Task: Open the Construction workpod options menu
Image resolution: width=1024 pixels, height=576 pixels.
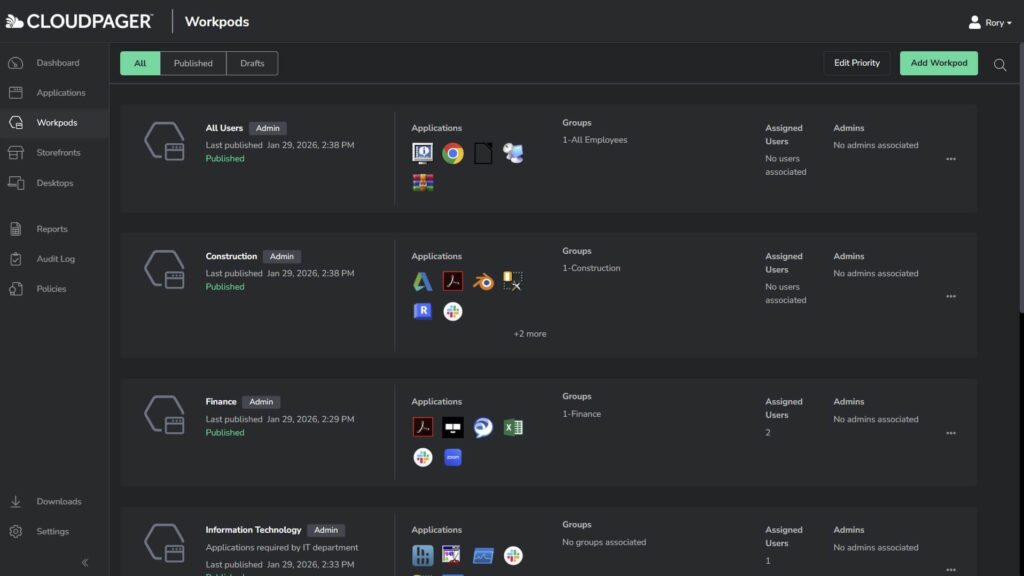Action: [x=951, y=296]
